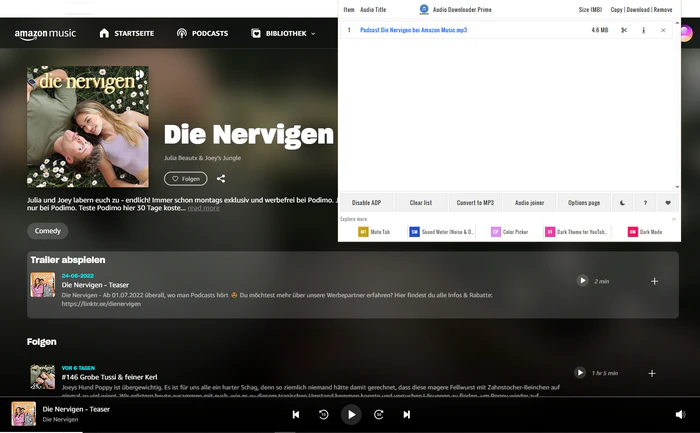Viewport: 700px width, 433px height.
Task: Open the Options page
Action: pos(584,203)
